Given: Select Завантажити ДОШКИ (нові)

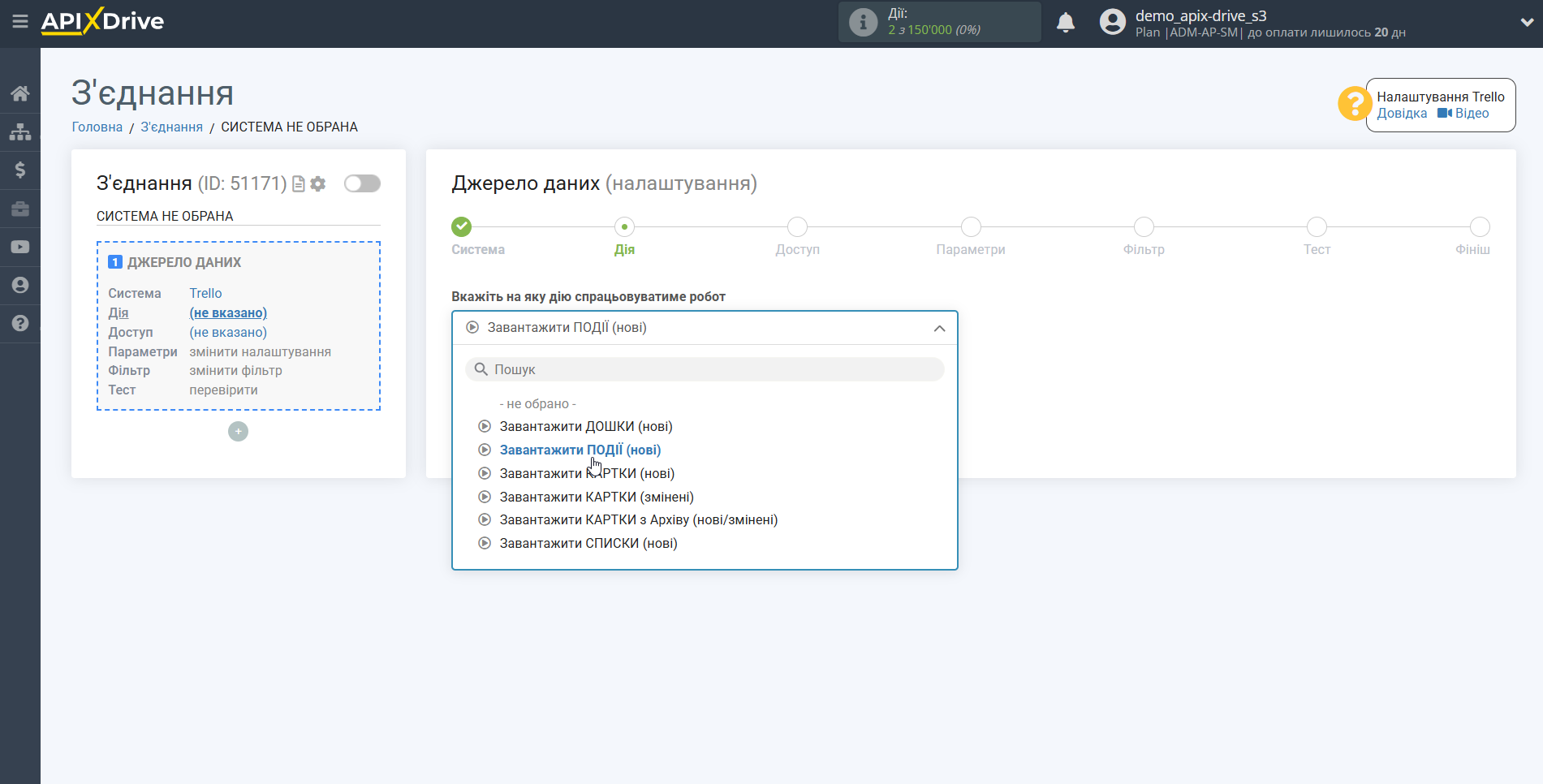Looking at the screenshot, I should point(585,426).
